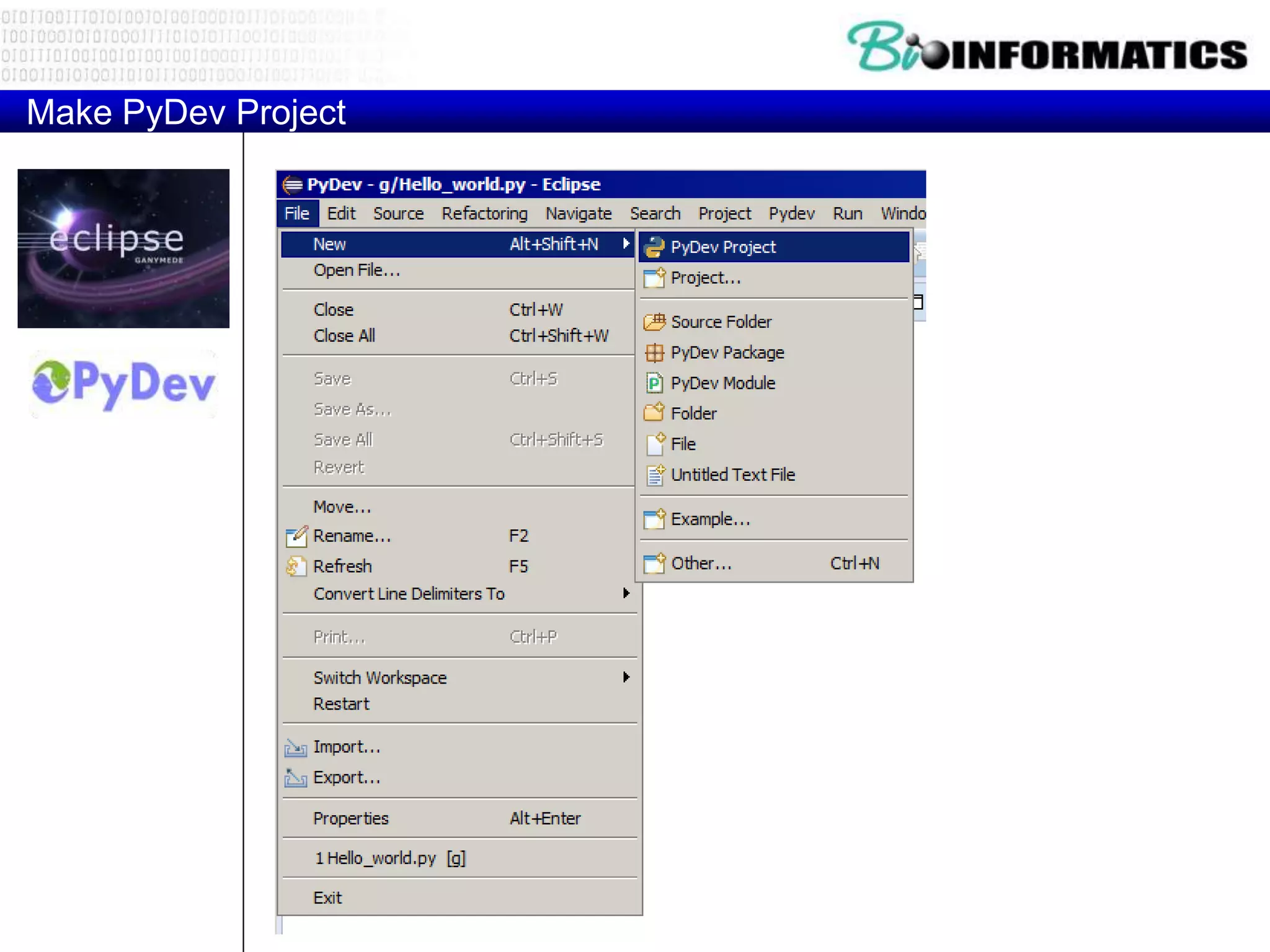Select Example... in New submenu
1270x952 pixels.
775,519
